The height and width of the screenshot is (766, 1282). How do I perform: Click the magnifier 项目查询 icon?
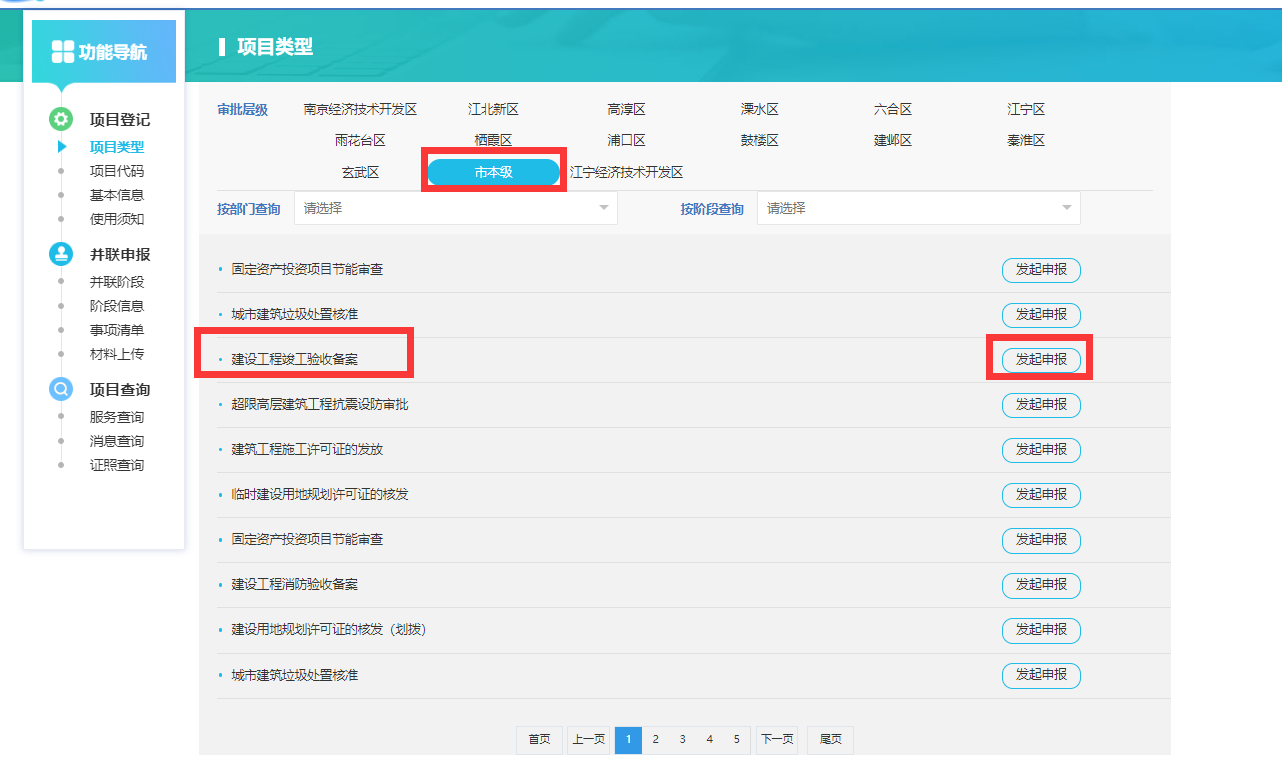[61, 389]
